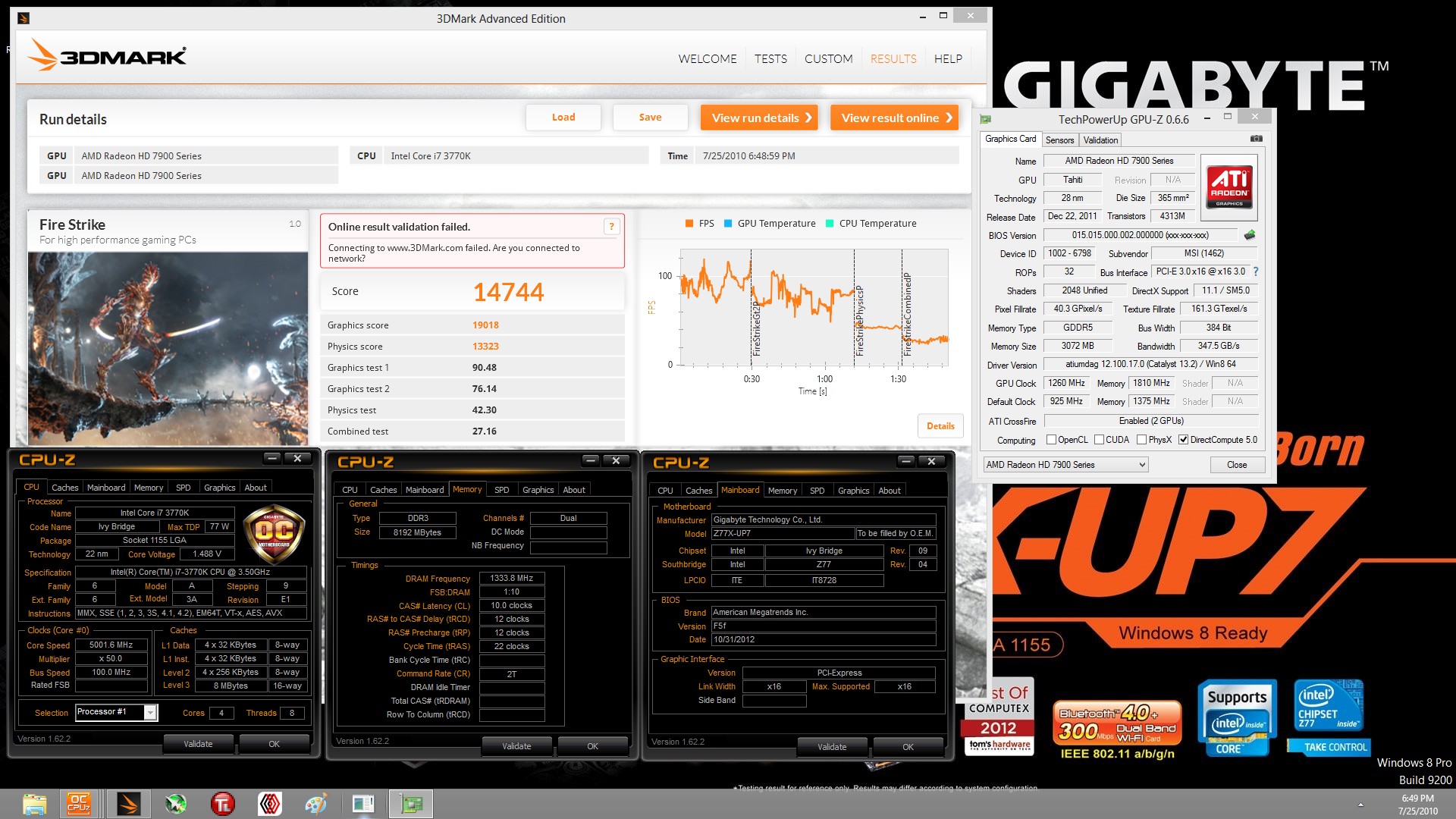Screen dimensions: 1456x819
Task: Switch to the WELCOME tab in 3DMark
Action: coord(708,59)
